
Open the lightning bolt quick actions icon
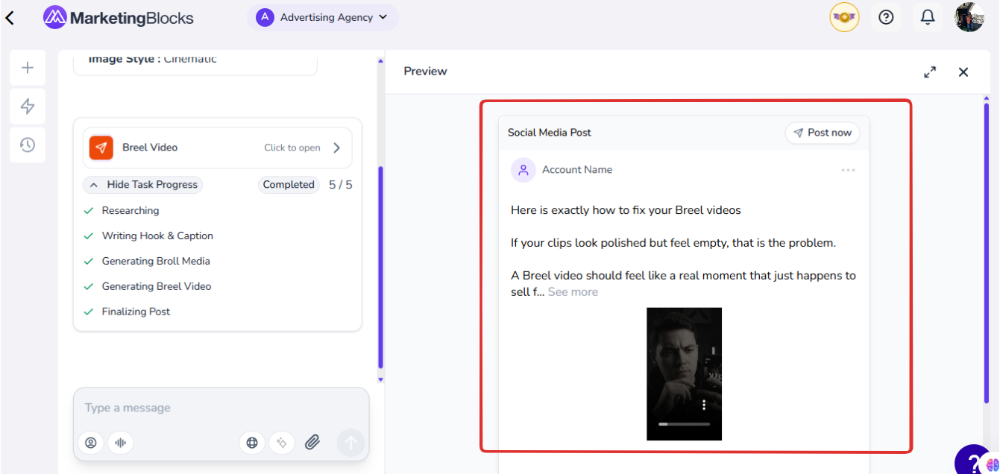[27, 106]
